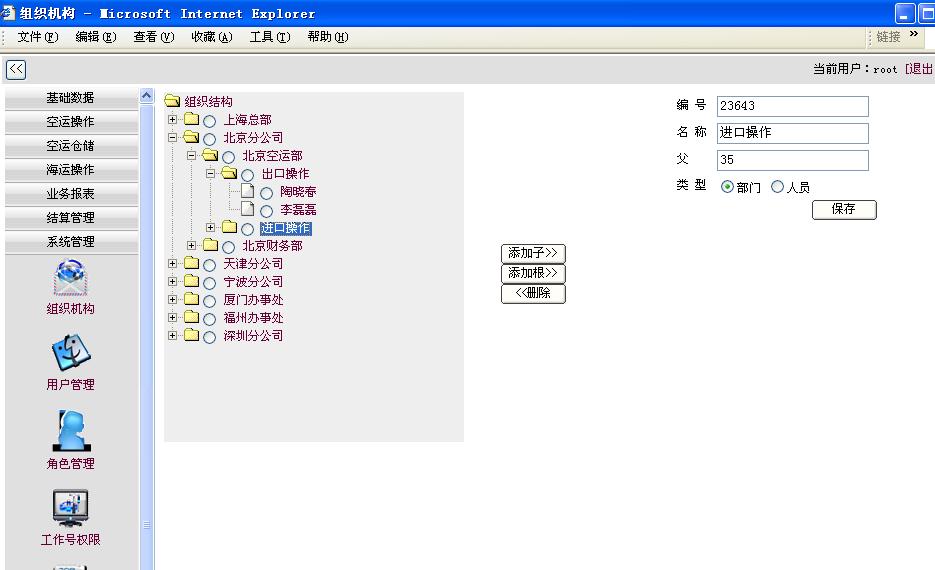Click the 厦门办事处 folder icon

point(191,298)
